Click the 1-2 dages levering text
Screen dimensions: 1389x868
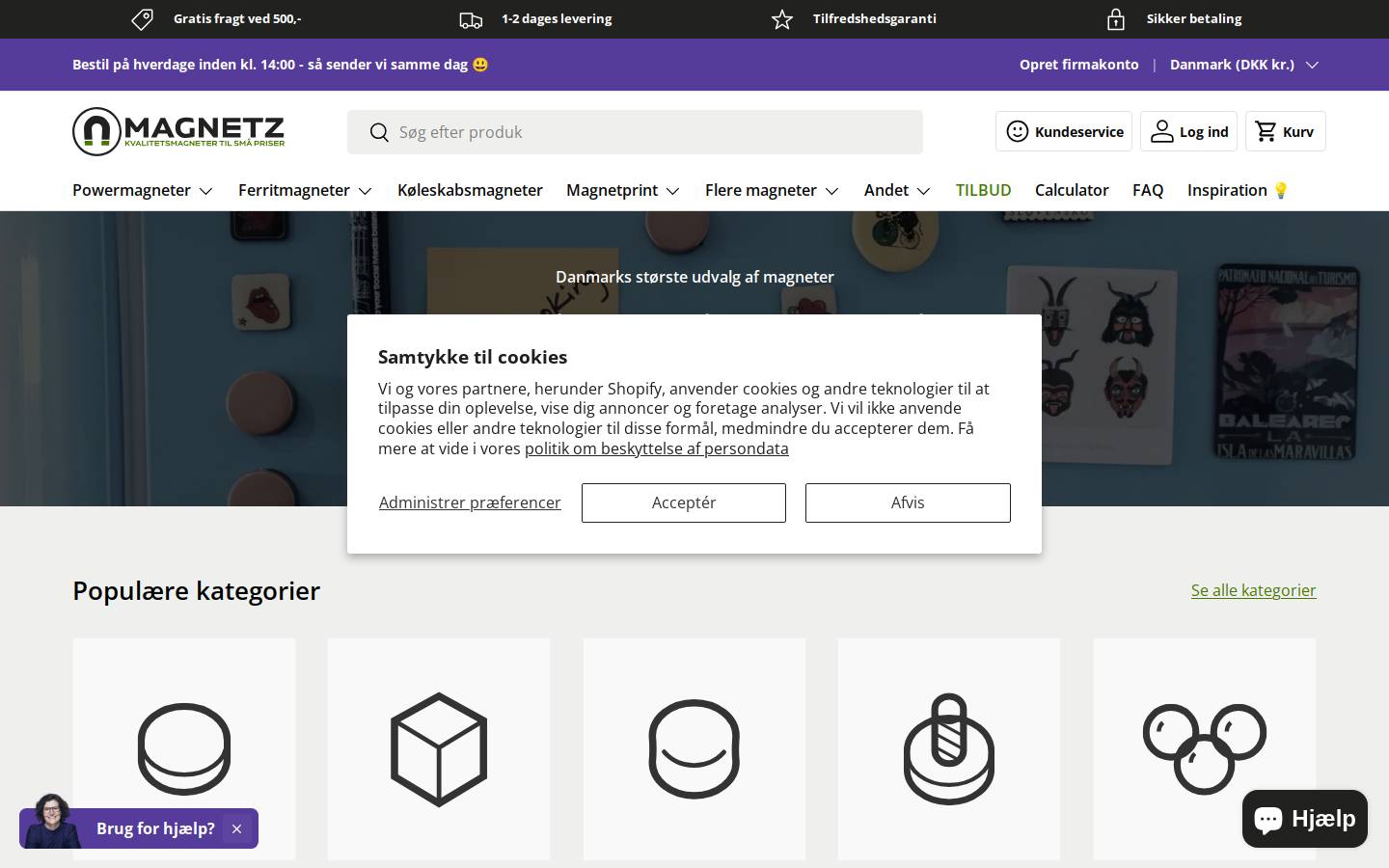557,18
